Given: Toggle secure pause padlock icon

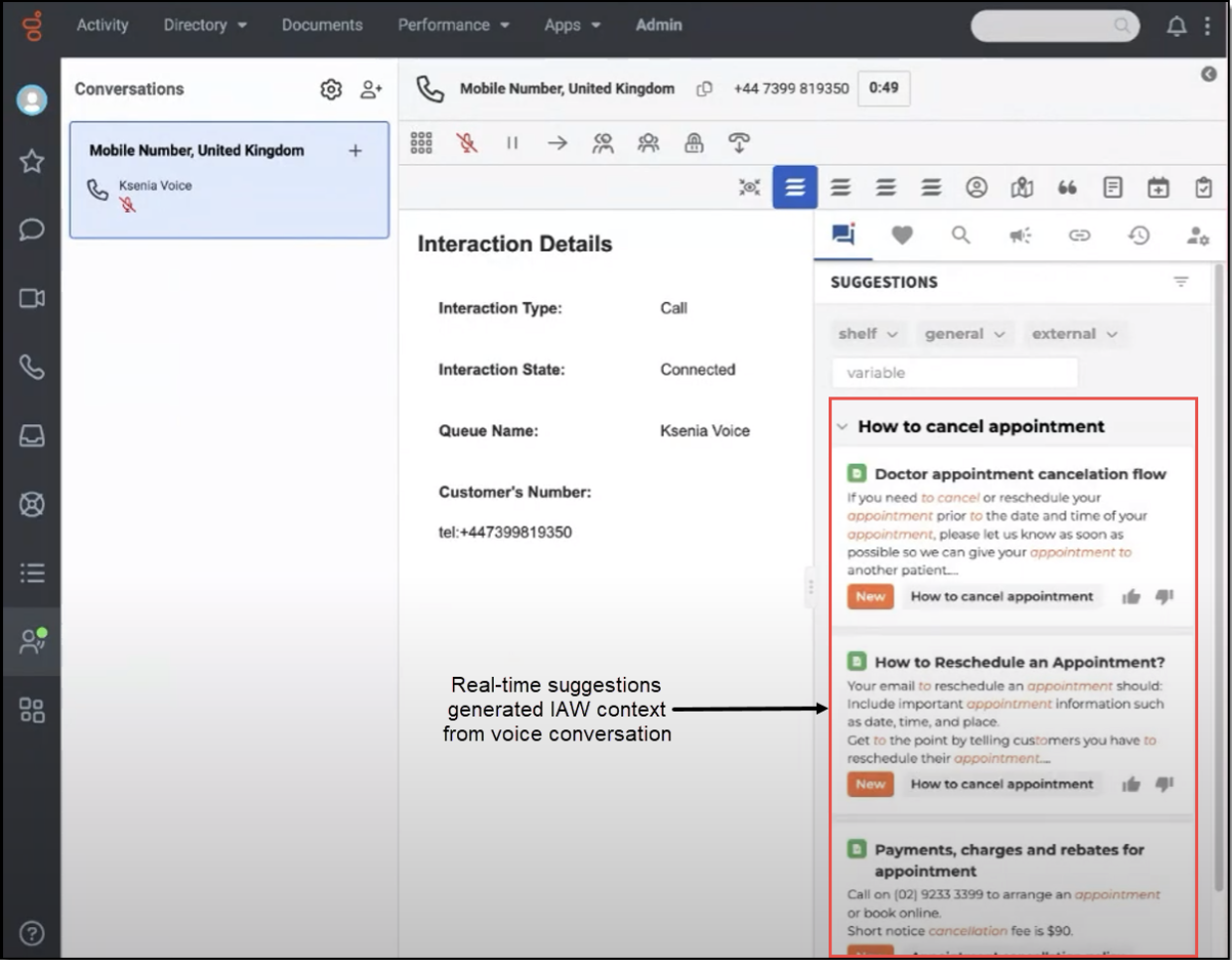Looking at the screenshot, I should [694, 143].
